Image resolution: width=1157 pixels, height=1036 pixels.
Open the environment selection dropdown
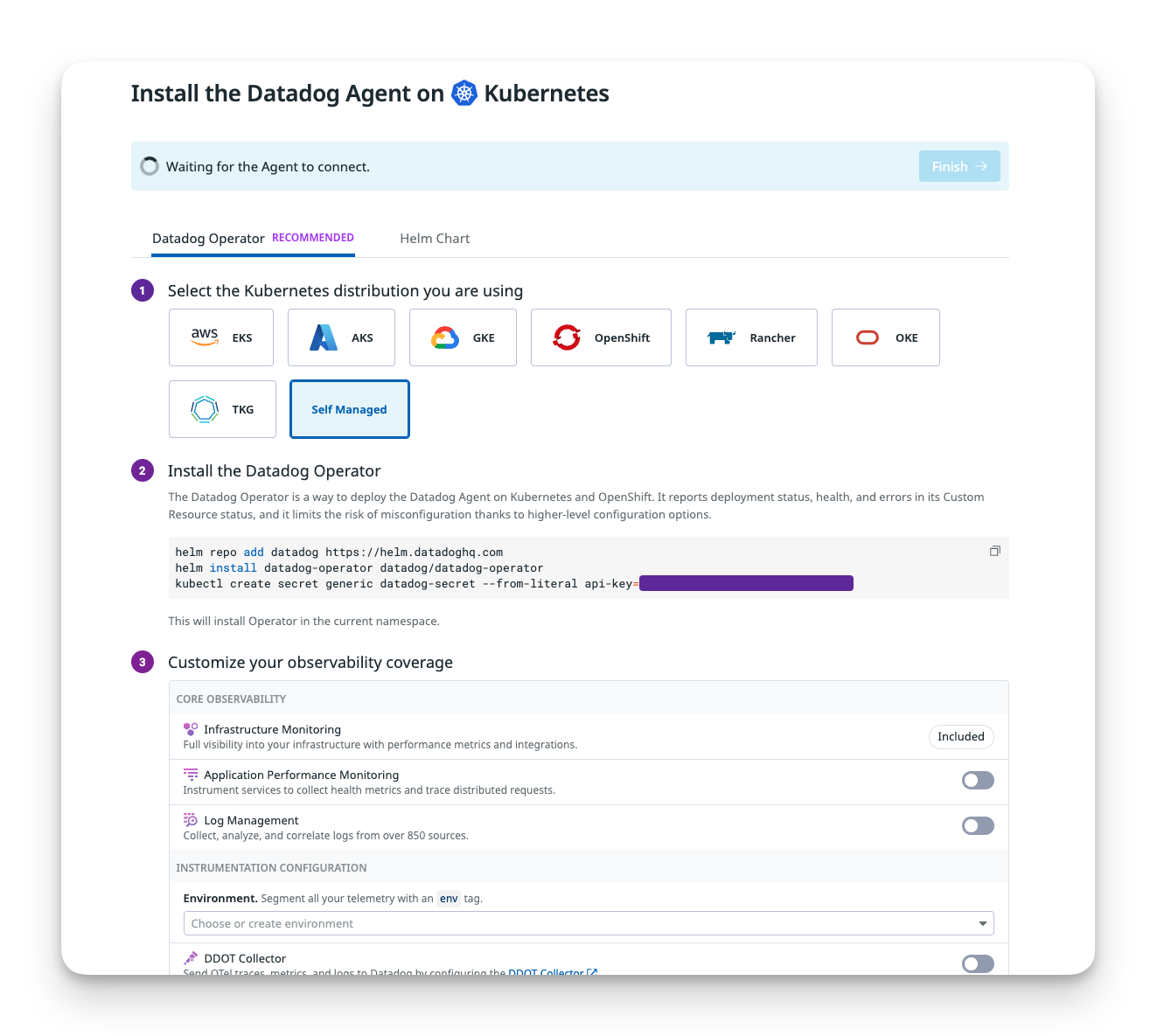(981, 923)
